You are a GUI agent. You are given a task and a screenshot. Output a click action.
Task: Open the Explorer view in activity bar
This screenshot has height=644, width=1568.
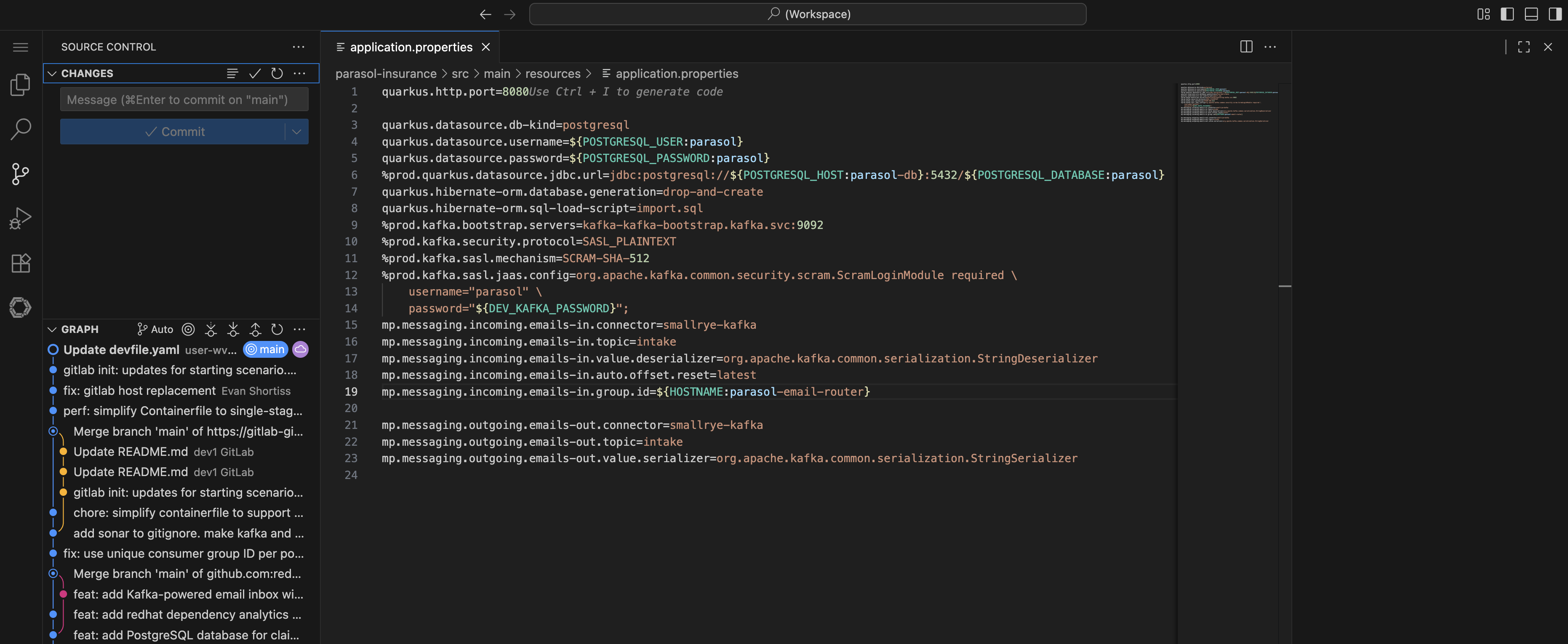[20, 85]
